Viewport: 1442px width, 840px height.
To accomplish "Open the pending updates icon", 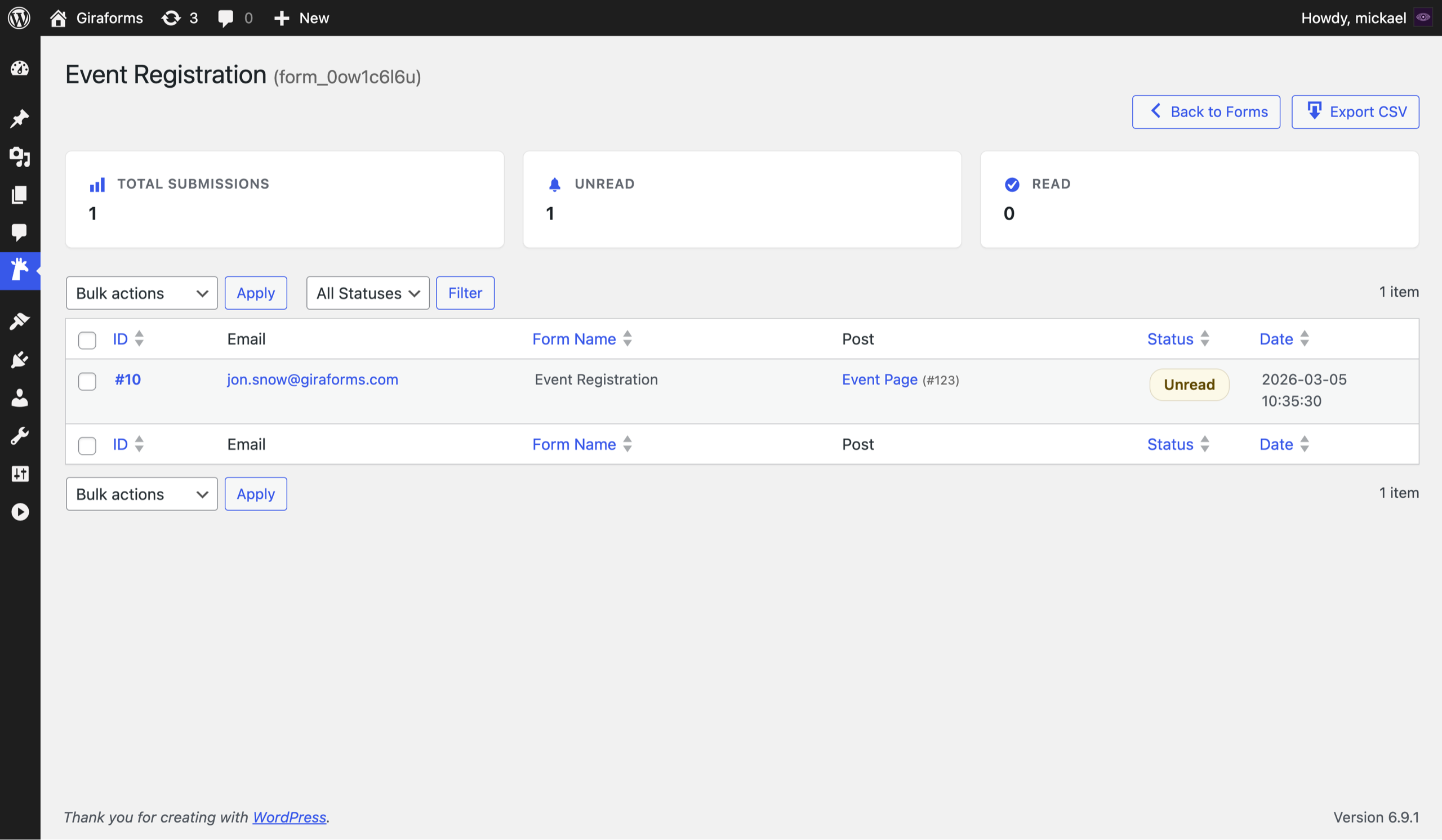I will coord(171,19).
